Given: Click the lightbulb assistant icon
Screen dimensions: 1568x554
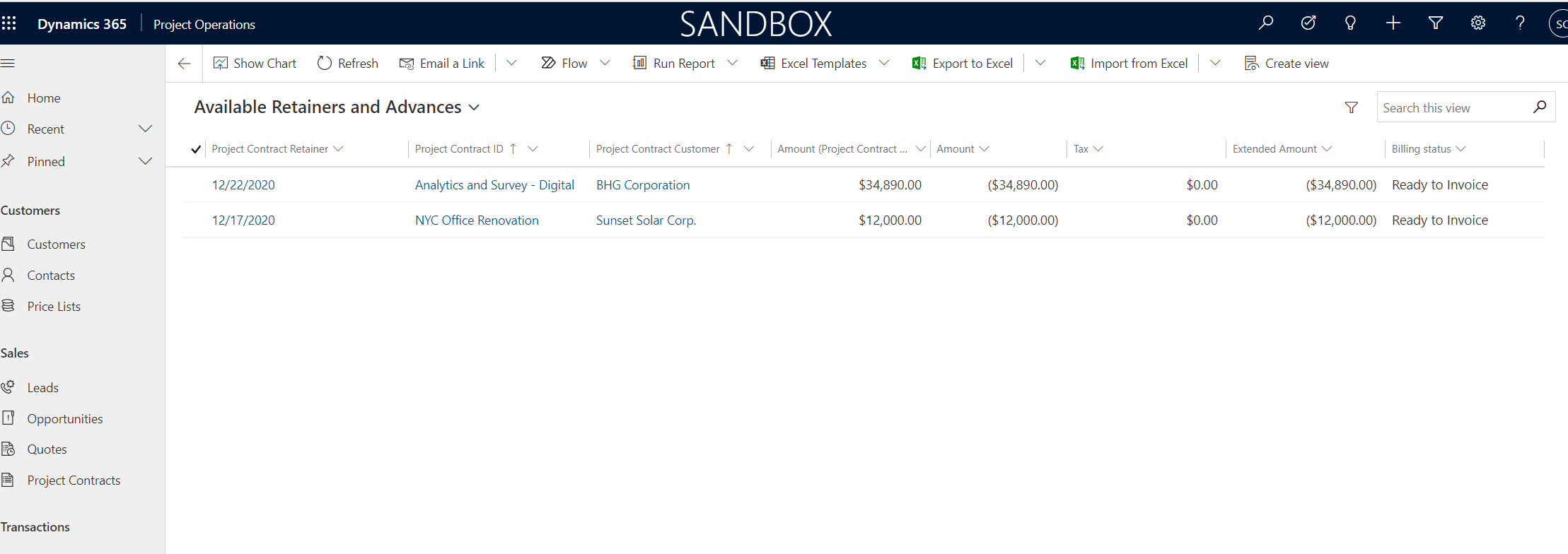Looking at the screenshot, I should (1350, 23).
